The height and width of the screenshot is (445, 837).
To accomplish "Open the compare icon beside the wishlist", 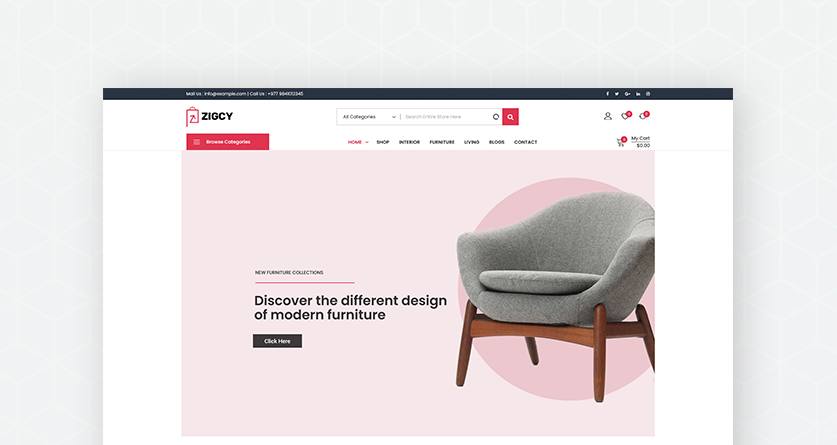I will (x=644, y=116).
